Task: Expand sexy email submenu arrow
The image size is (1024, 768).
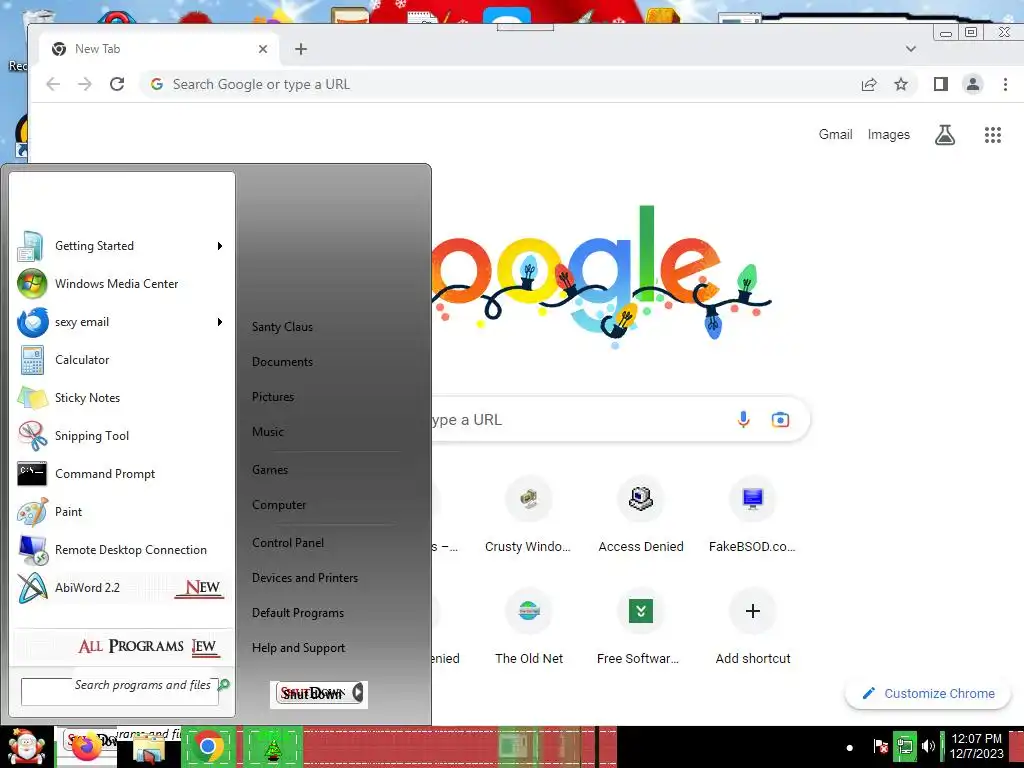Action: tap(220, 322)
